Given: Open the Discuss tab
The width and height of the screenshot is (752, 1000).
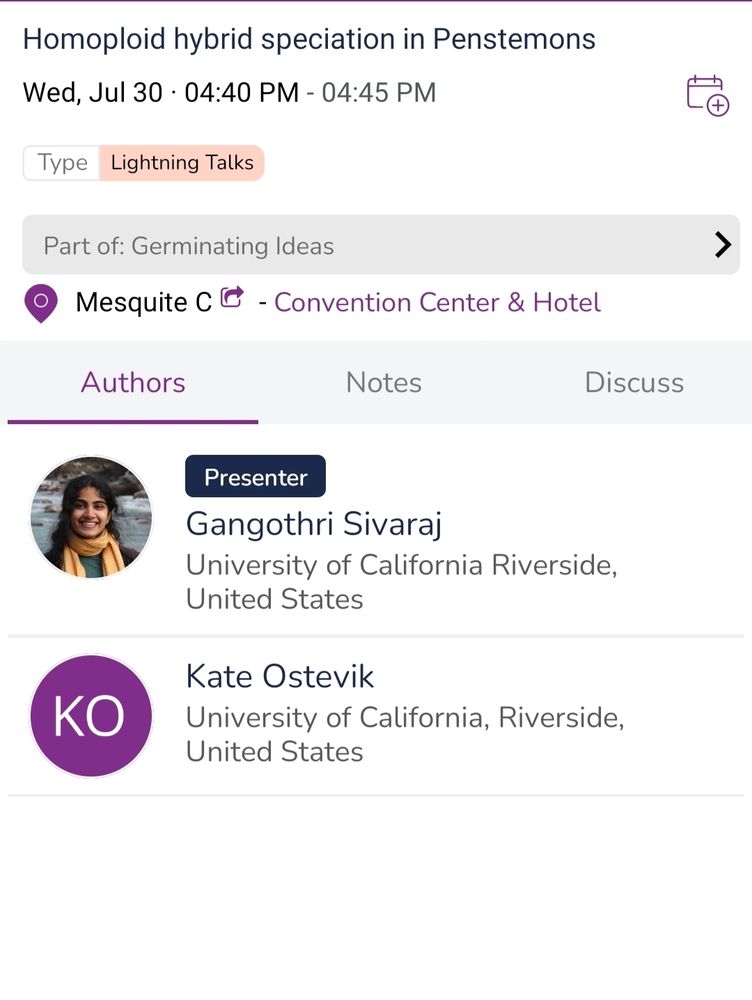Looking at the screenshot, I should (634, 383).
